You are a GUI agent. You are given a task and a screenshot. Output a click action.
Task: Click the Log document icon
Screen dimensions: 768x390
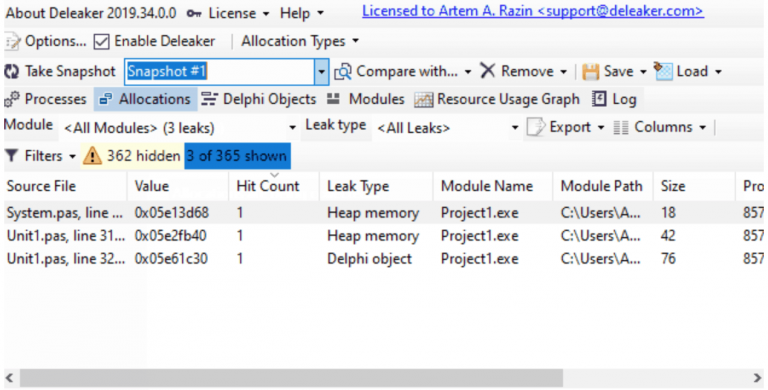pyautogui.click(x=599, y=99)
